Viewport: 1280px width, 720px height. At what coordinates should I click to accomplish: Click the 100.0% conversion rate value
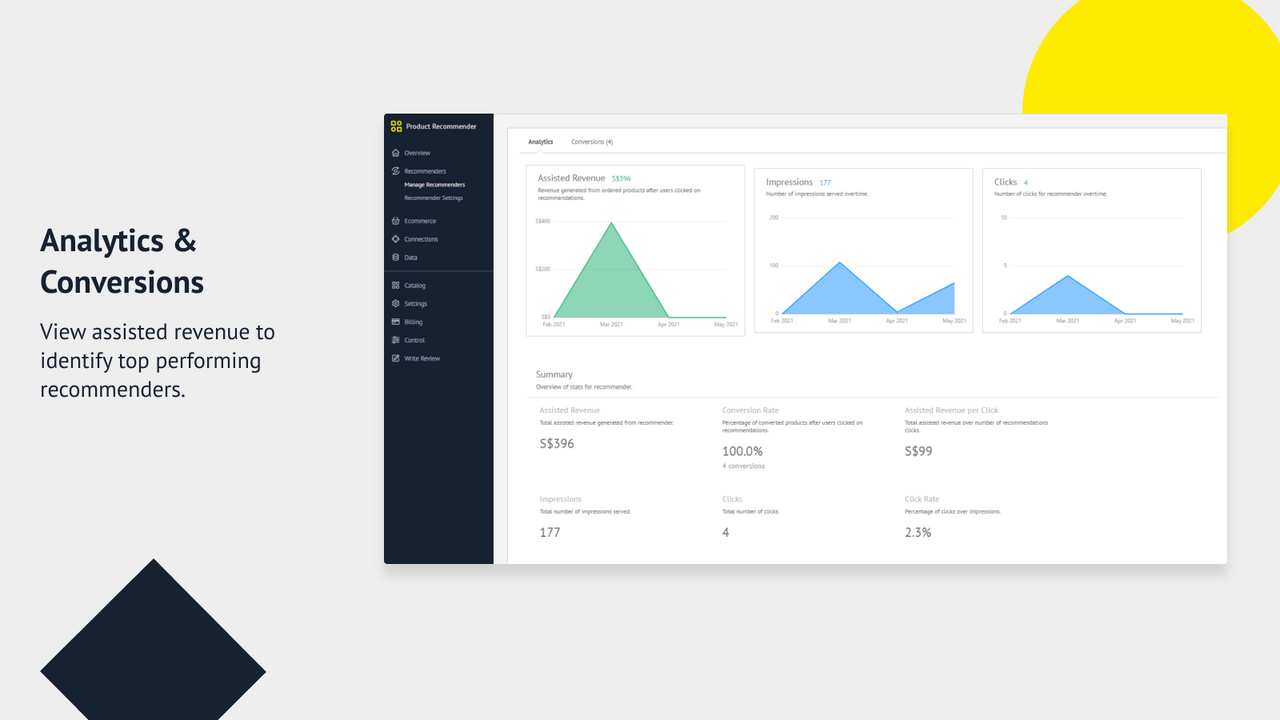pos(740,451)
